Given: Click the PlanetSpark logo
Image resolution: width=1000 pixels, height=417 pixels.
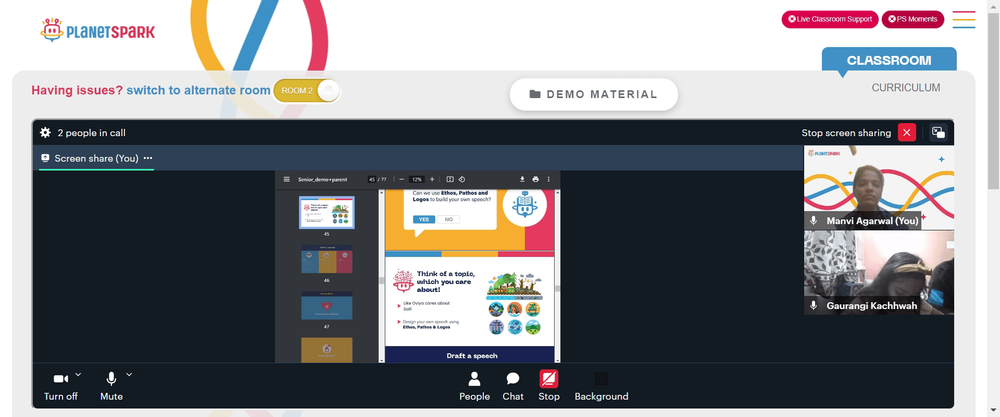Looking at the screenshot, I should click(x=97, y=30).
